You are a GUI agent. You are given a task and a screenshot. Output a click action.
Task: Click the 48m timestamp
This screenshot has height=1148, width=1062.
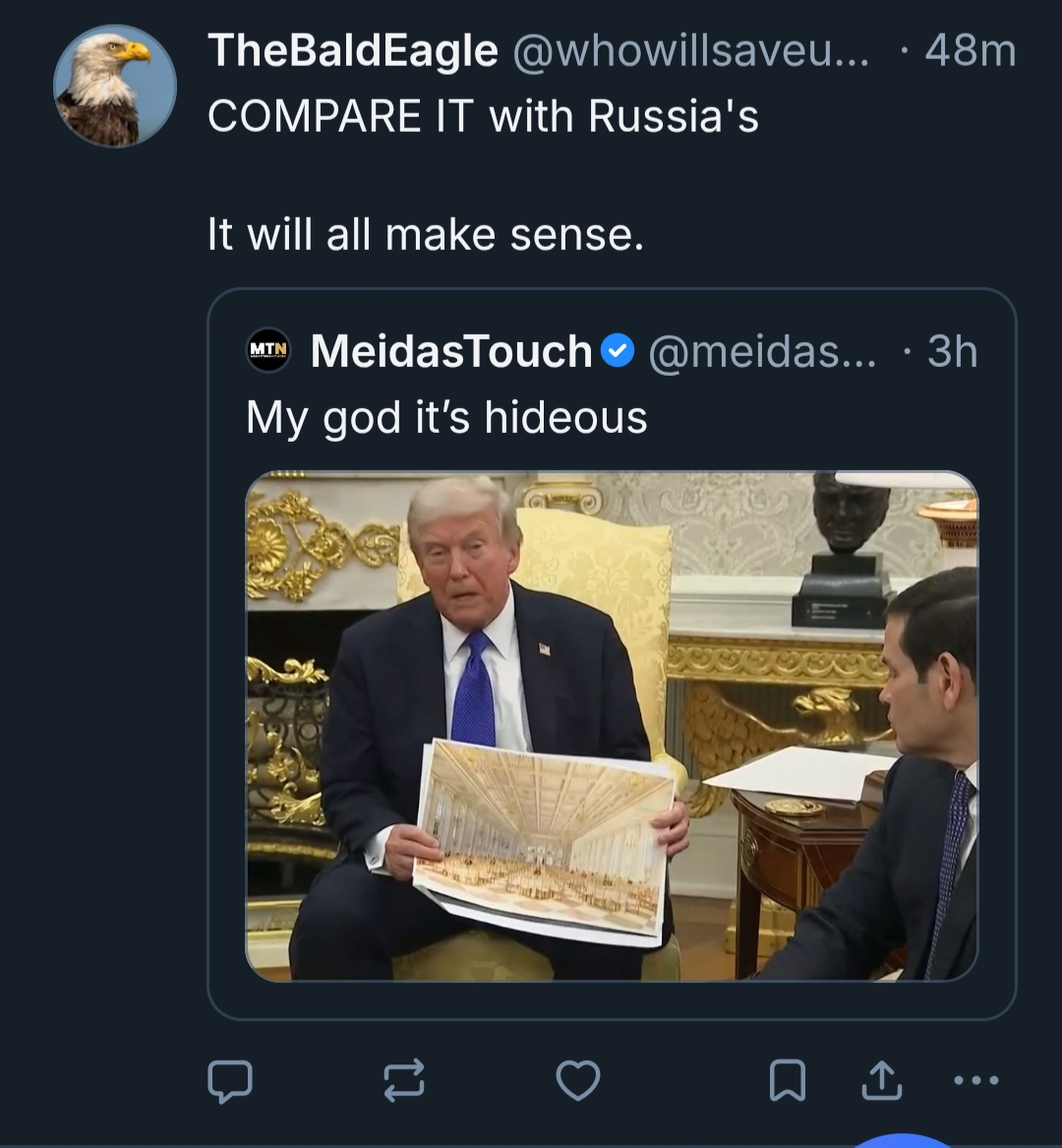point(970,51)
